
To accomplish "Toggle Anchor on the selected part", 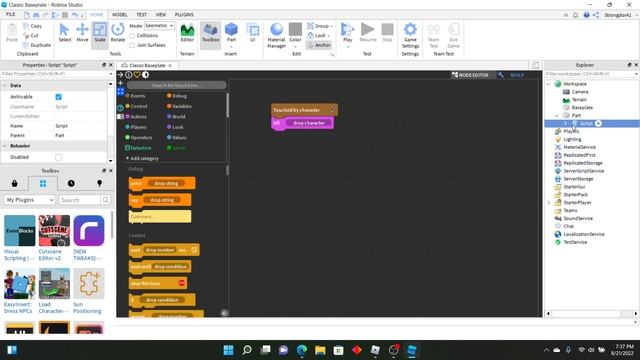I will click(319, 45).
